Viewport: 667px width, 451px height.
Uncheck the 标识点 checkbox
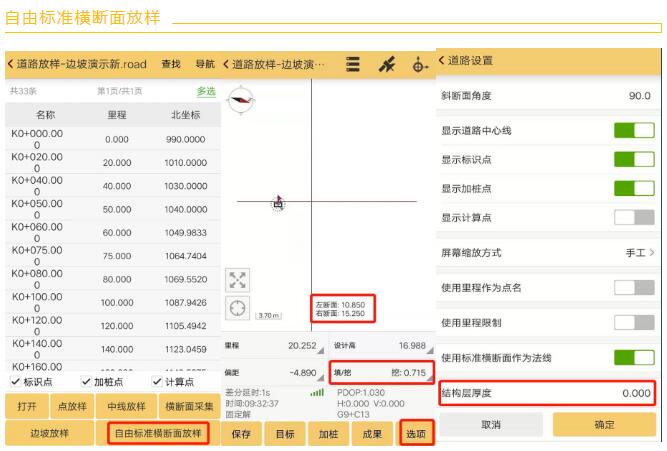tap(14, 381)
